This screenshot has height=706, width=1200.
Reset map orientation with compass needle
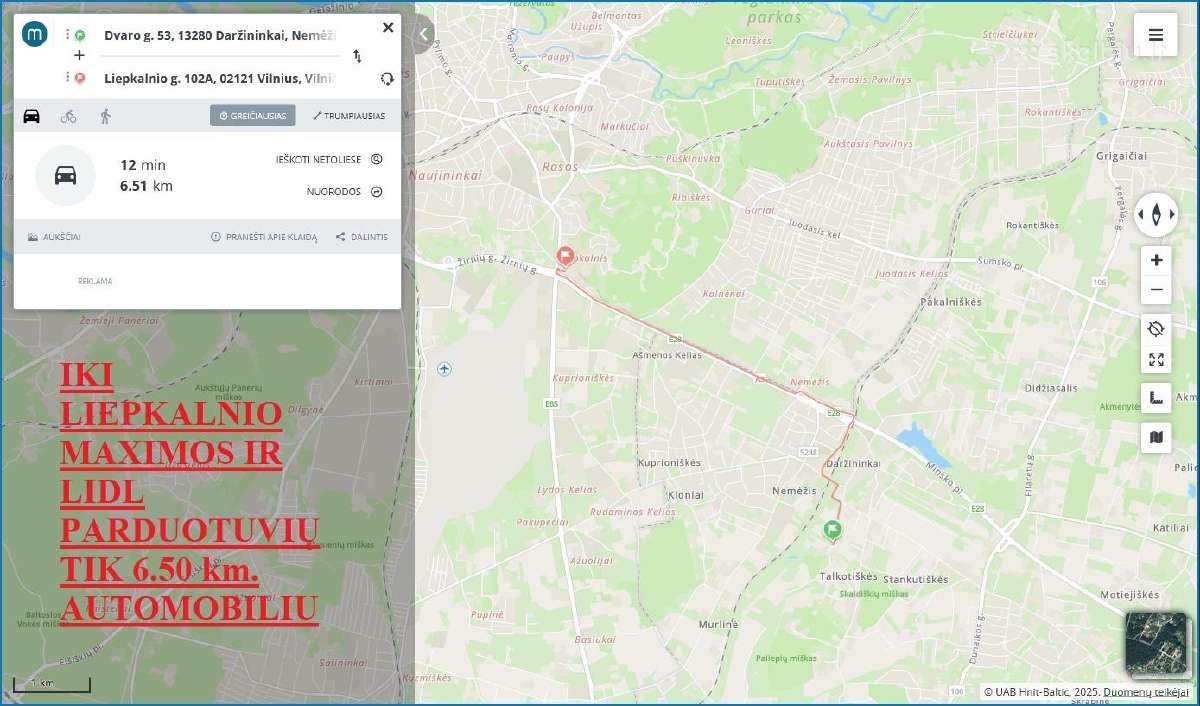pos(1156,214)
